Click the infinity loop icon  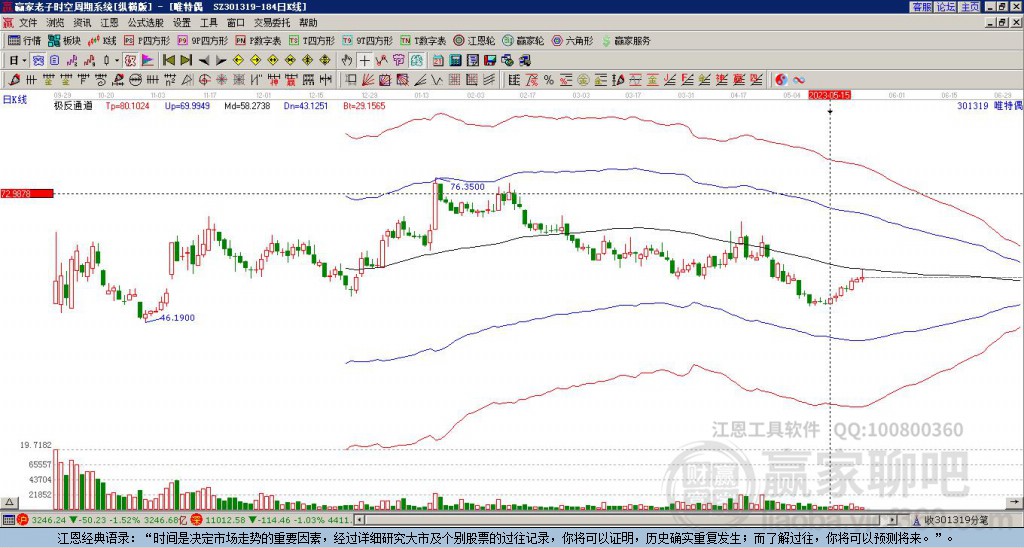pos(799,80)
